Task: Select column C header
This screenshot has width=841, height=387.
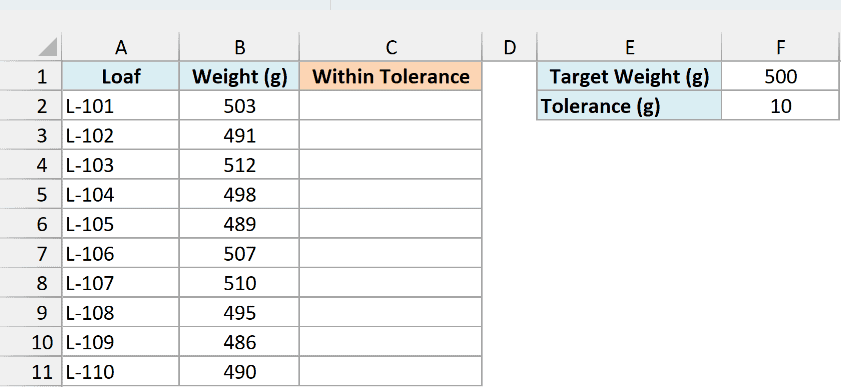Action: click(390, 47)
